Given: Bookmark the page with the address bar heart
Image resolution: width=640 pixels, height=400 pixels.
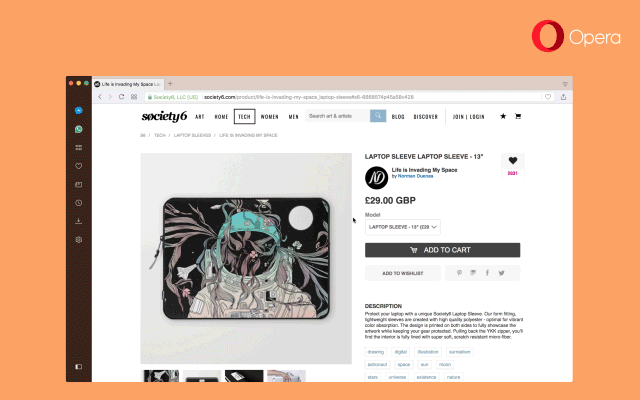Looking at the screenshot, I should 548,97.
